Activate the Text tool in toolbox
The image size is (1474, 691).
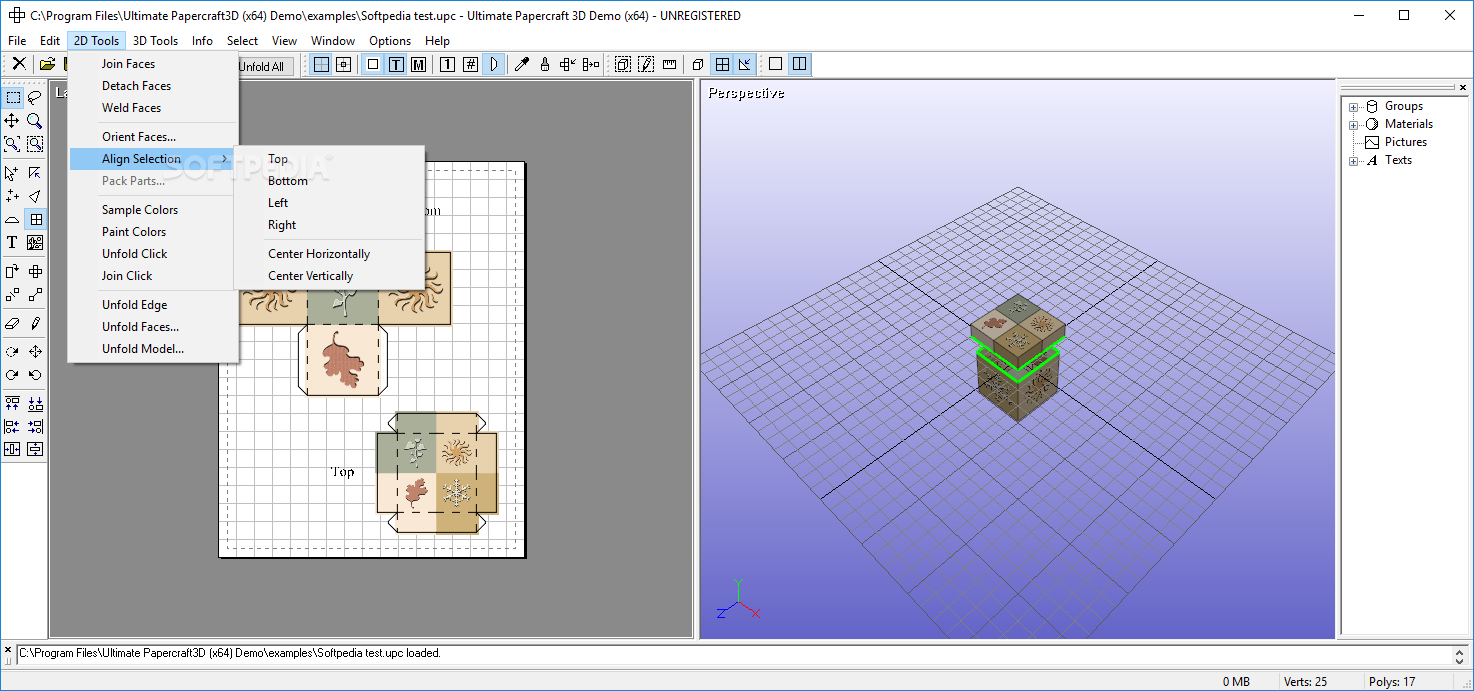(x=12, y=242)
